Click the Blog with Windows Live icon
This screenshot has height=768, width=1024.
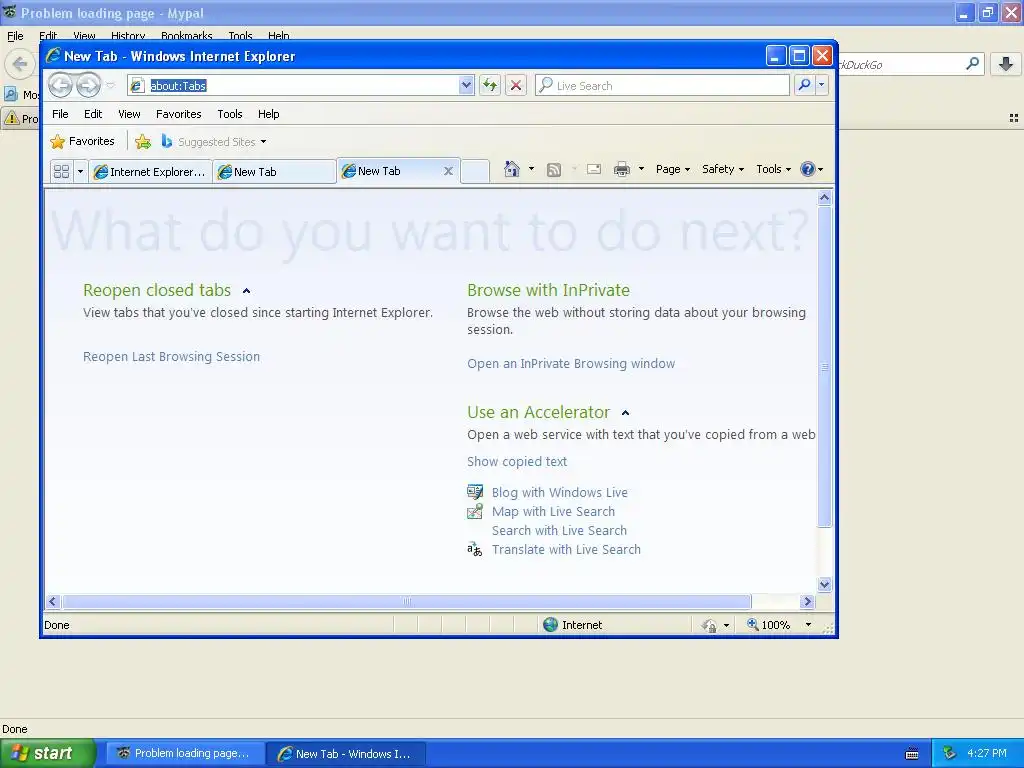(475, 492)
